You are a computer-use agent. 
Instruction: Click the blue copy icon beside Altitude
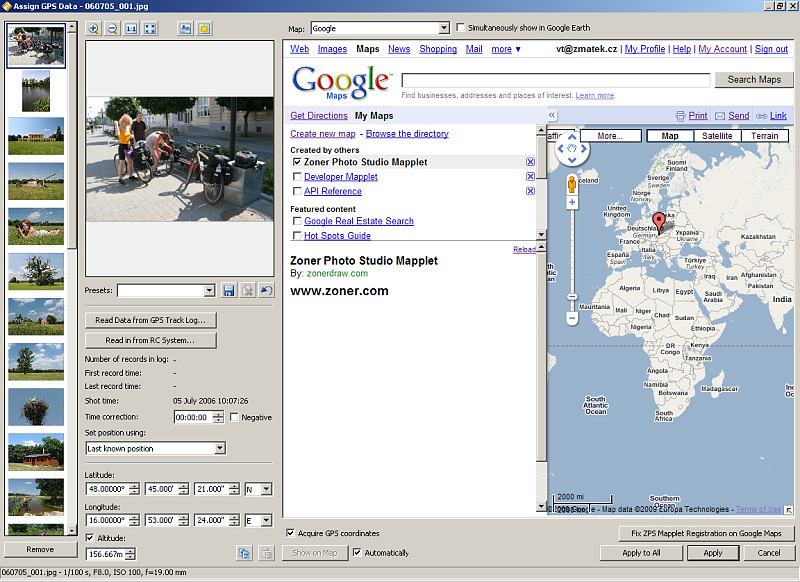click(x=244, y=553)
